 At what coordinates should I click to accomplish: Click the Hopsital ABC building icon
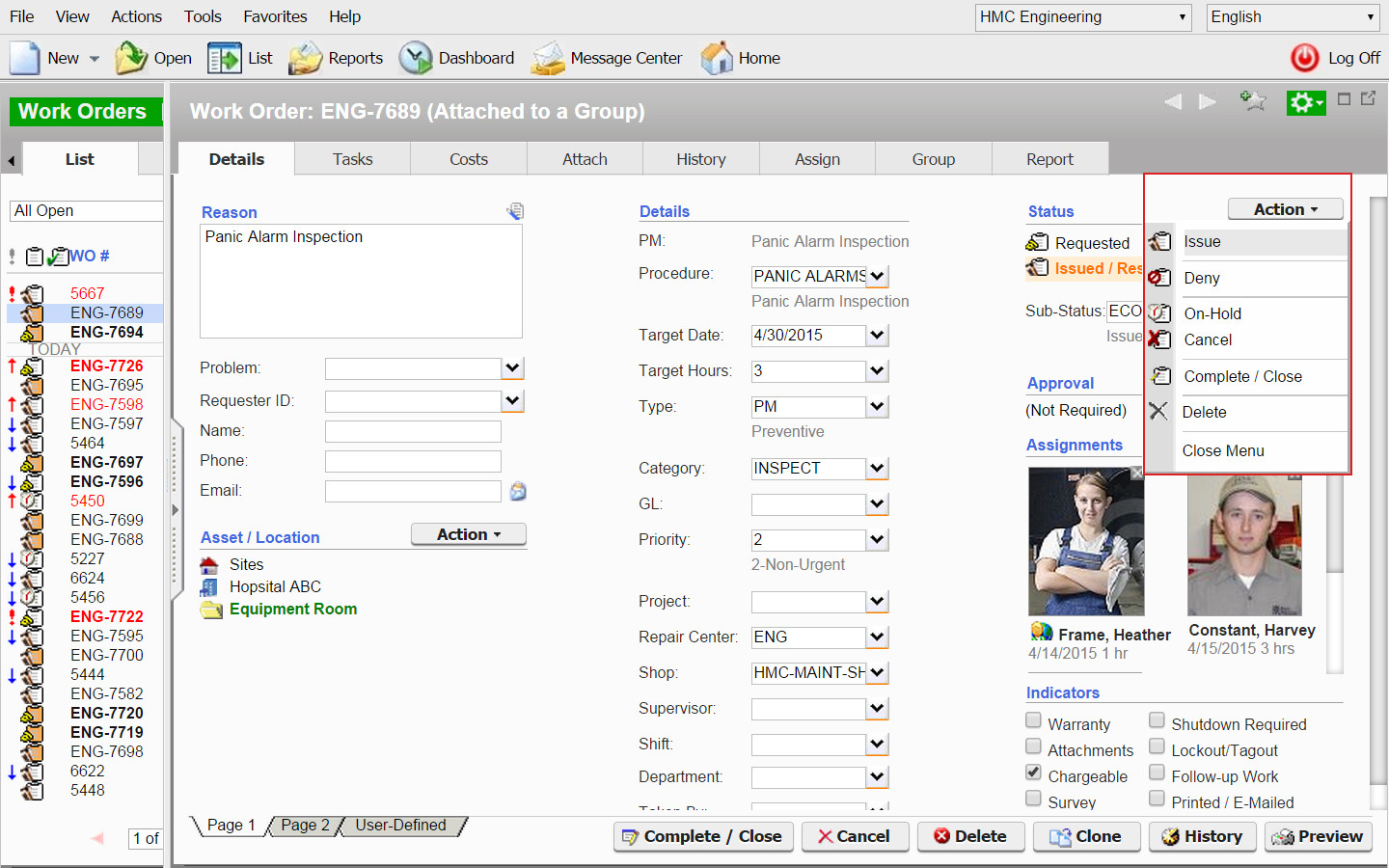208,587
